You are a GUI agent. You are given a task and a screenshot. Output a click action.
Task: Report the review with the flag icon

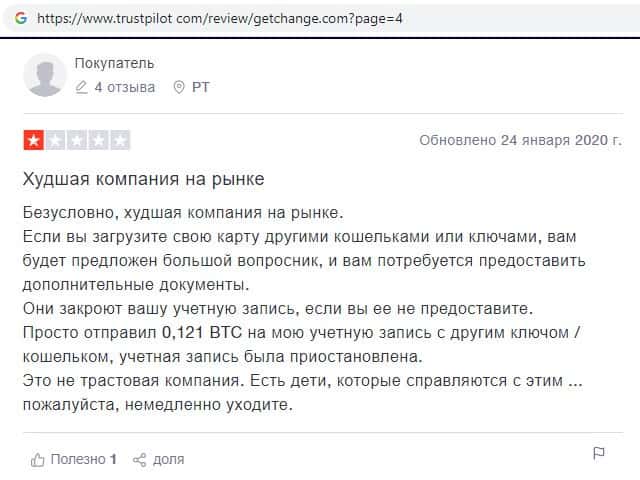click(x=598, y=455)
